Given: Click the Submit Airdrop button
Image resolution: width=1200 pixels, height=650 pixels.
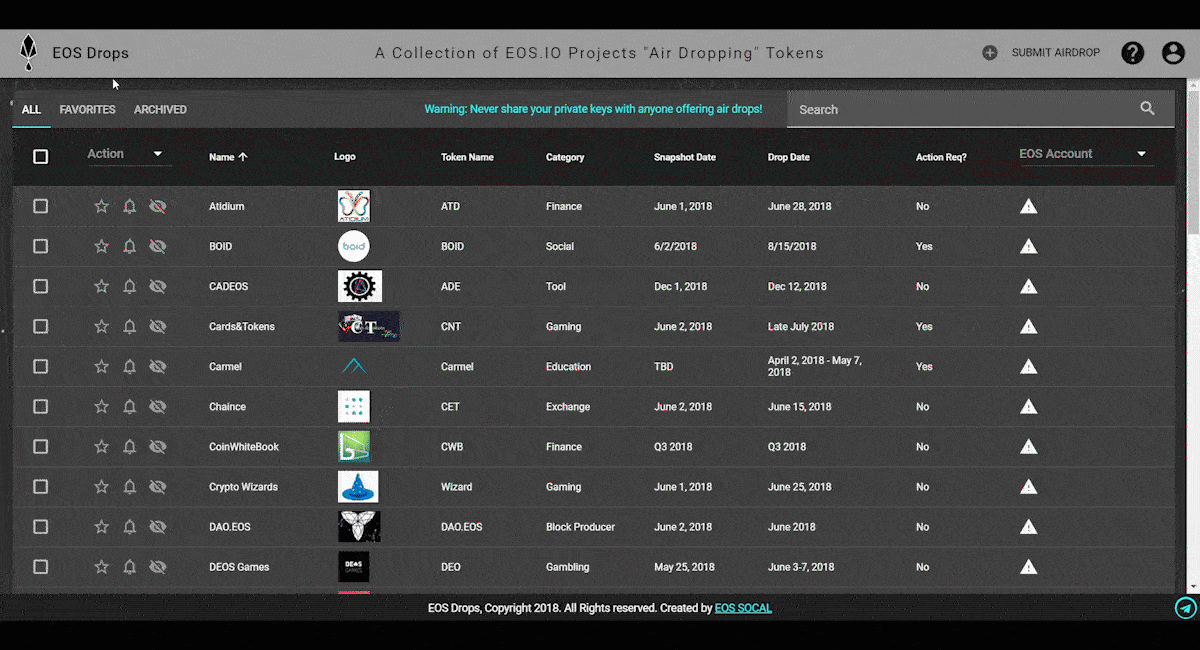Looking at the screenshot, I should 1042,53.
